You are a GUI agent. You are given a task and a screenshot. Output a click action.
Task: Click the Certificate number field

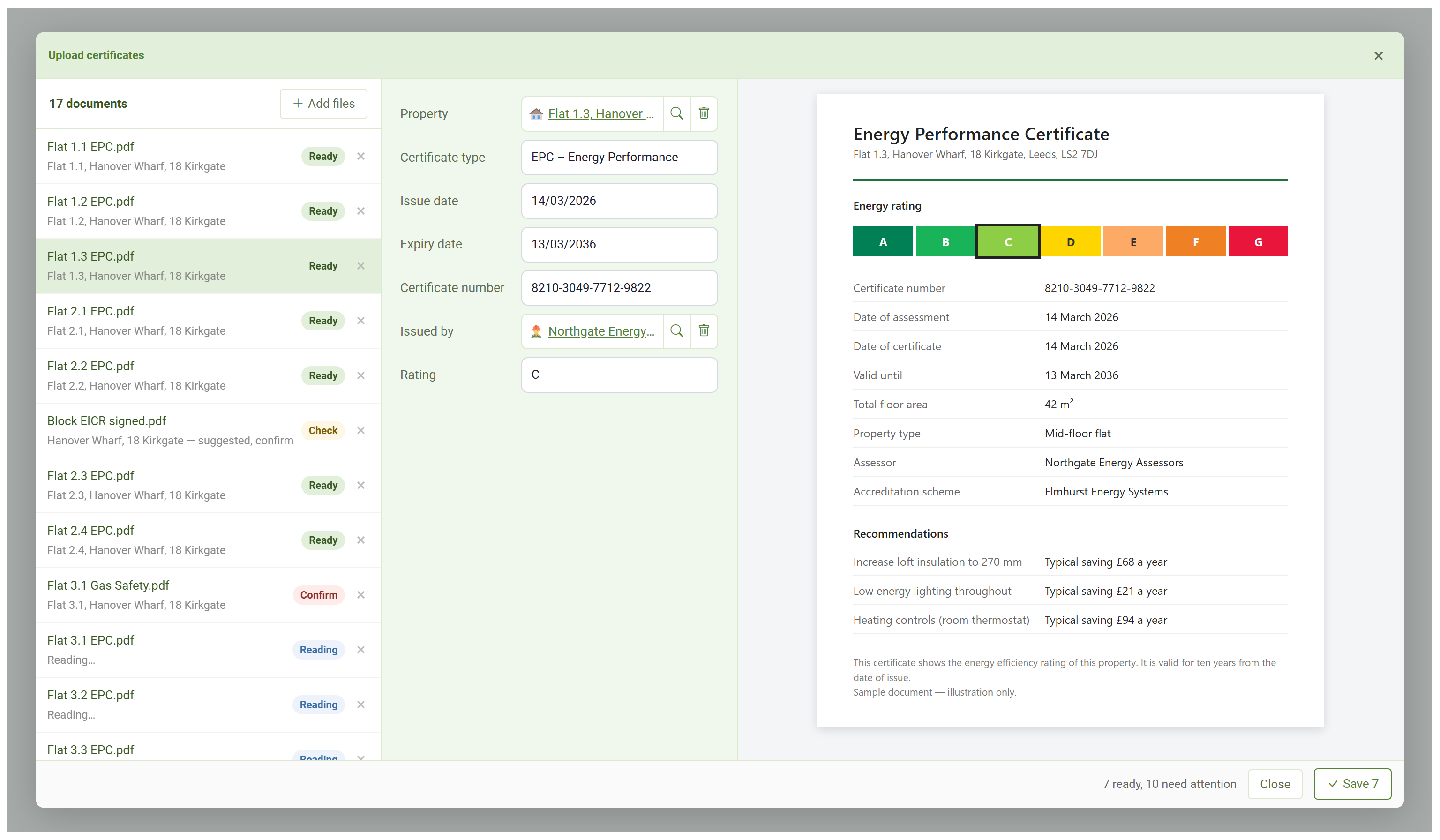click(619, 287)
